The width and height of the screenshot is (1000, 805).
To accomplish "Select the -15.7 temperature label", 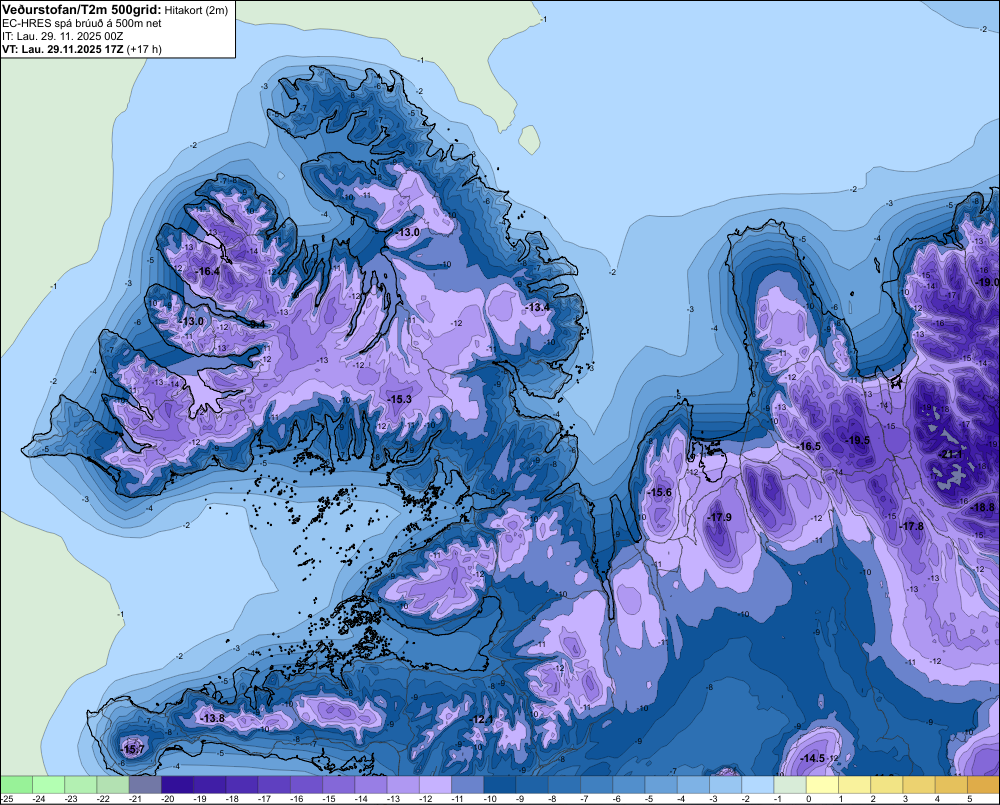I will pyautogui.click(x=133, y=750).
